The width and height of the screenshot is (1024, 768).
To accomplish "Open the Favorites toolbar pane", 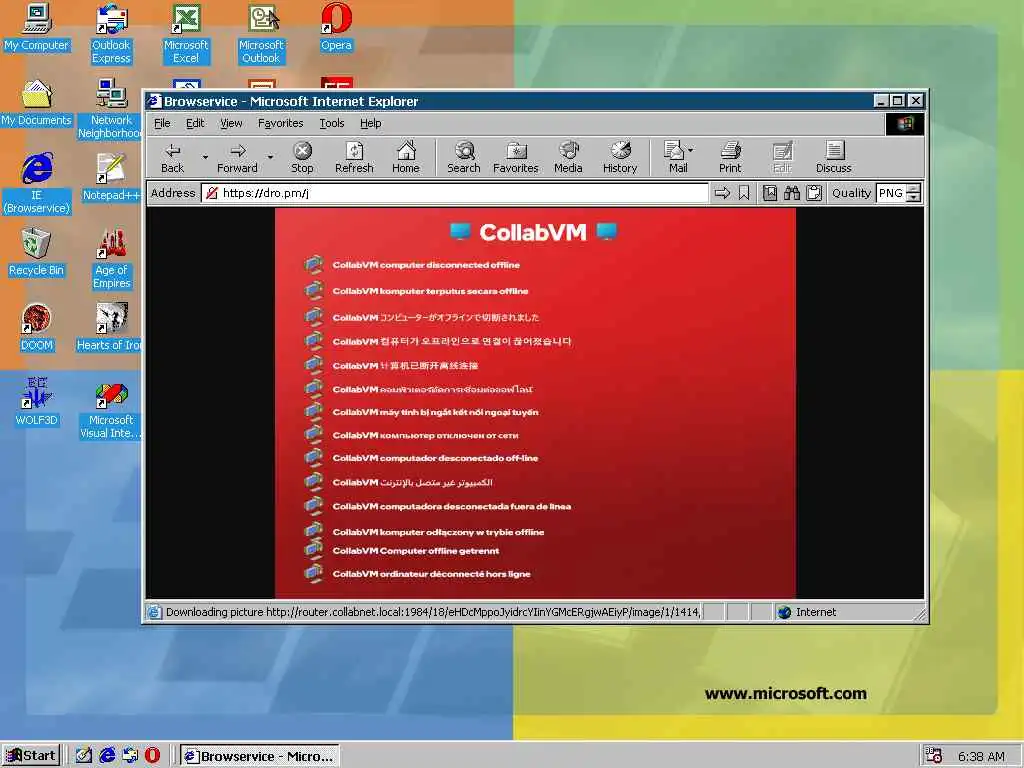I will (515, 158).
